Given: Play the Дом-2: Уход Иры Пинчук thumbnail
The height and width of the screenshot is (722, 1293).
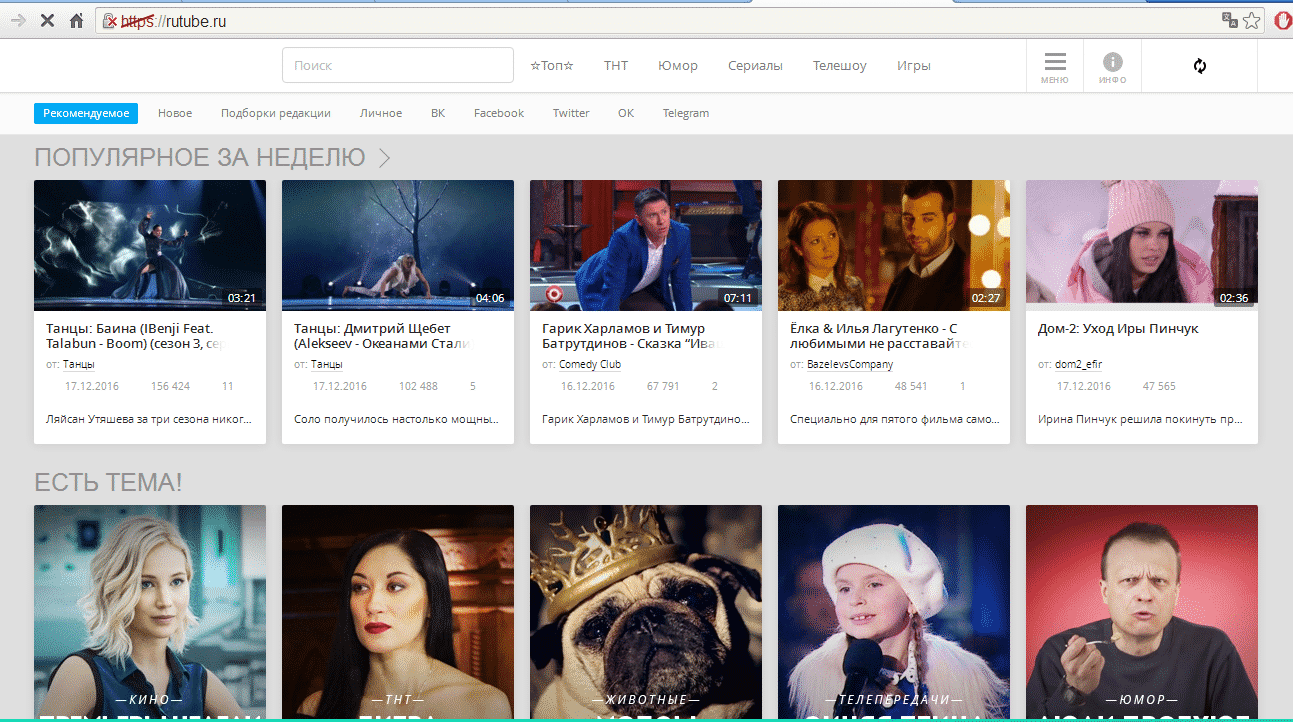Looking at the screenshot, I should pos(1142,245).
